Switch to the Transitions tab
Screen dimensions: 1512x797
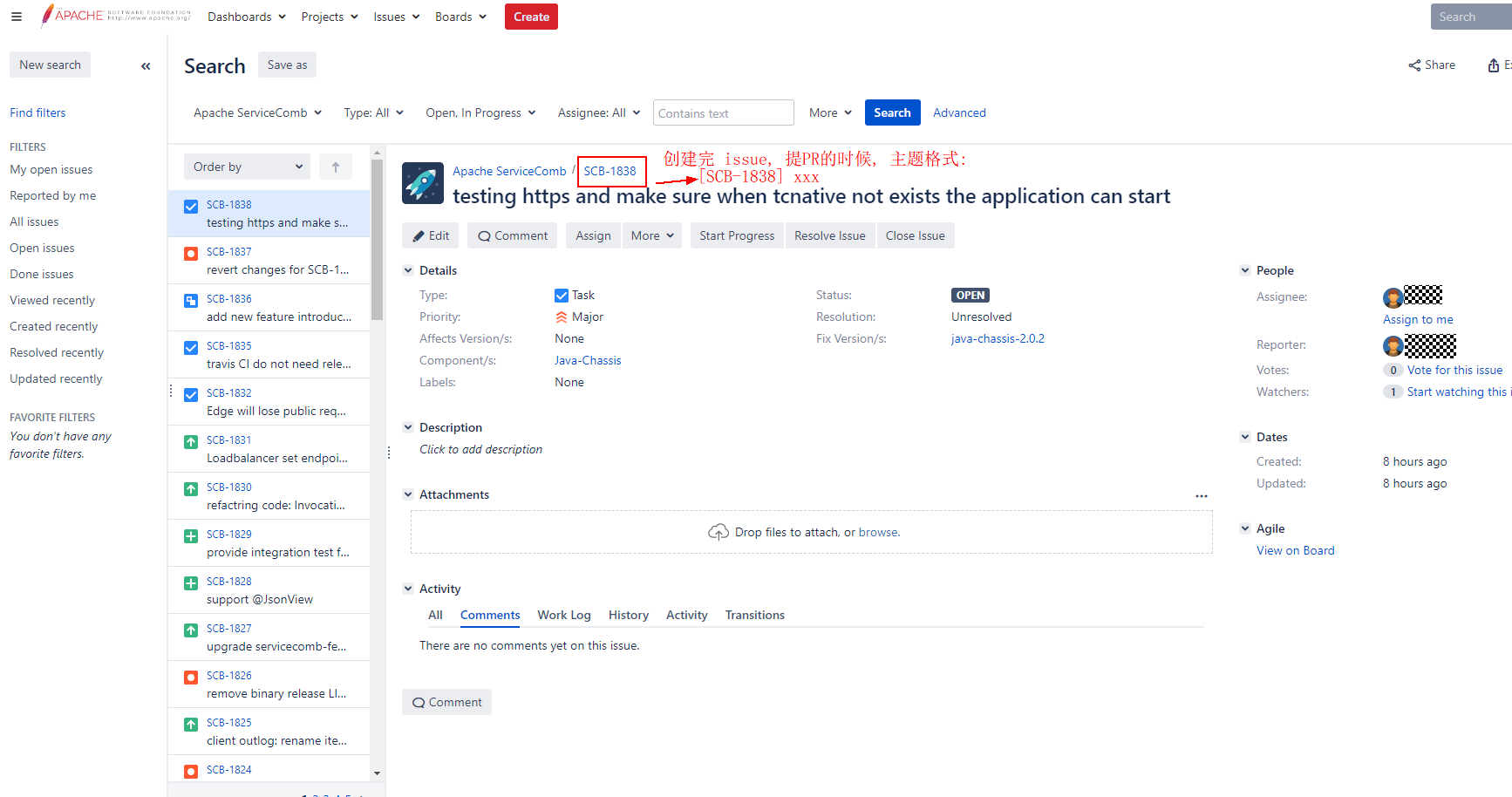click(755, 615)
